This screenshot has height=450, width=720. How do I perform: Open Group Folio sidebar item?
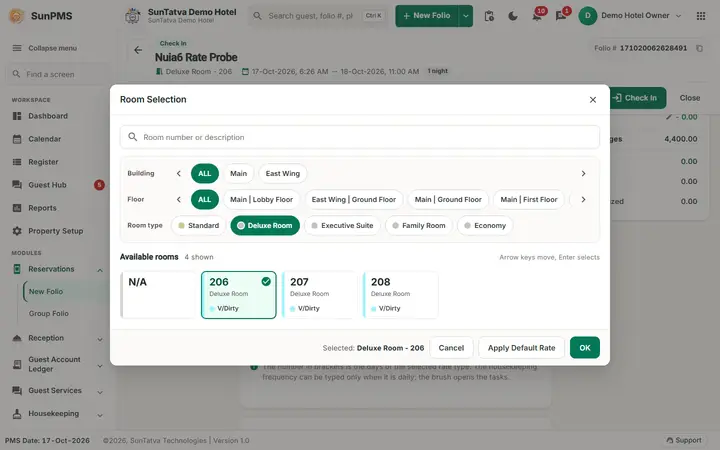(49, 314)
